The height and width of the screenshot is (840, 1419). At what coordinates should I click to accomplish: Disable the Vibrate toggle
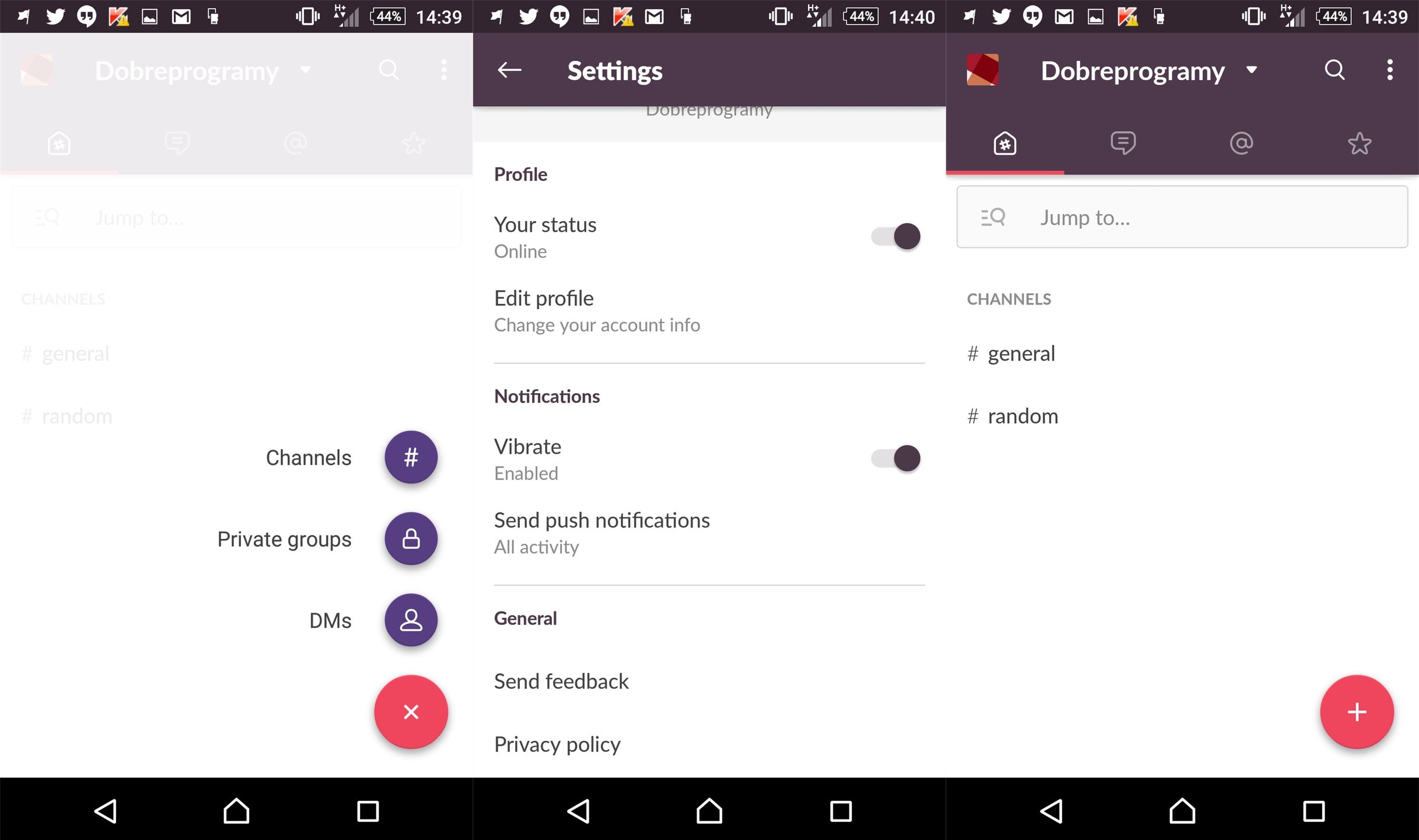pyautogui.click(x=896, y=458)
